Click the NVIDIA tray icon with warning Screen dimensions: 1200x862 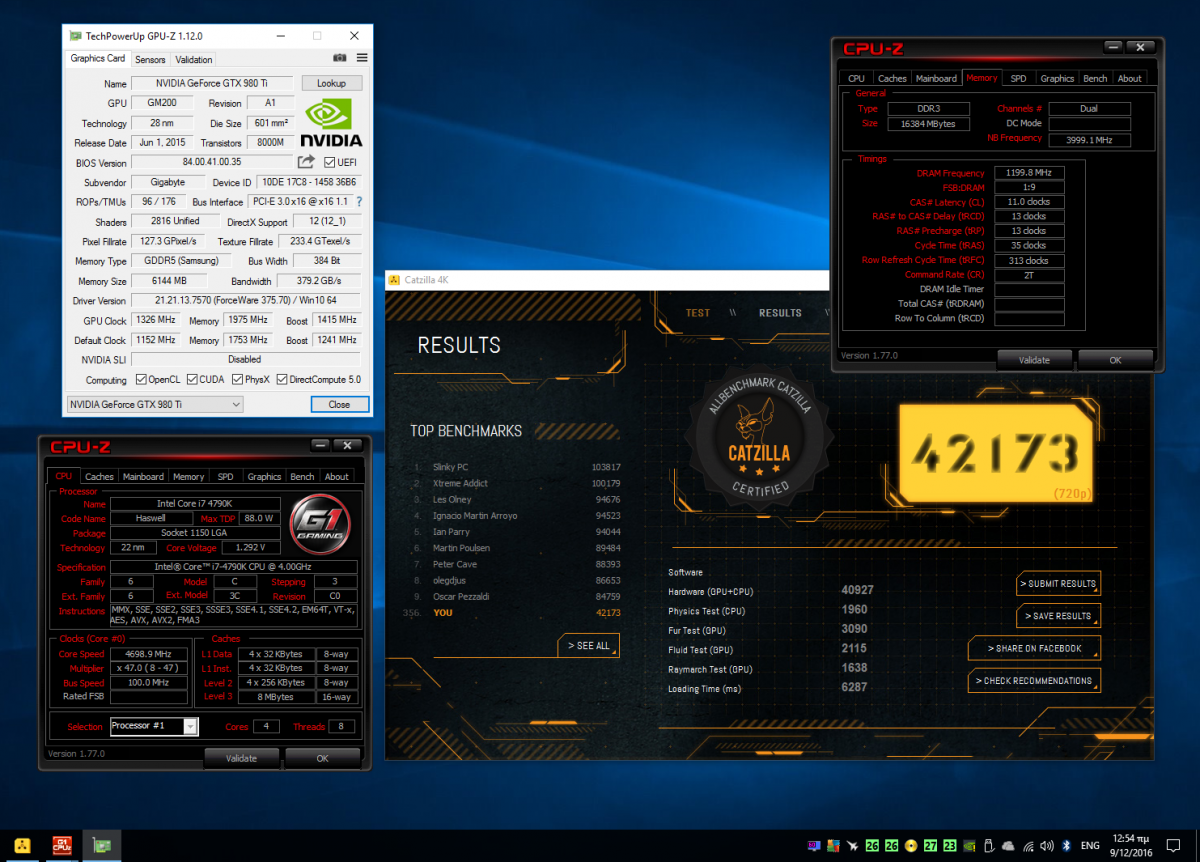tap(970, 846)
